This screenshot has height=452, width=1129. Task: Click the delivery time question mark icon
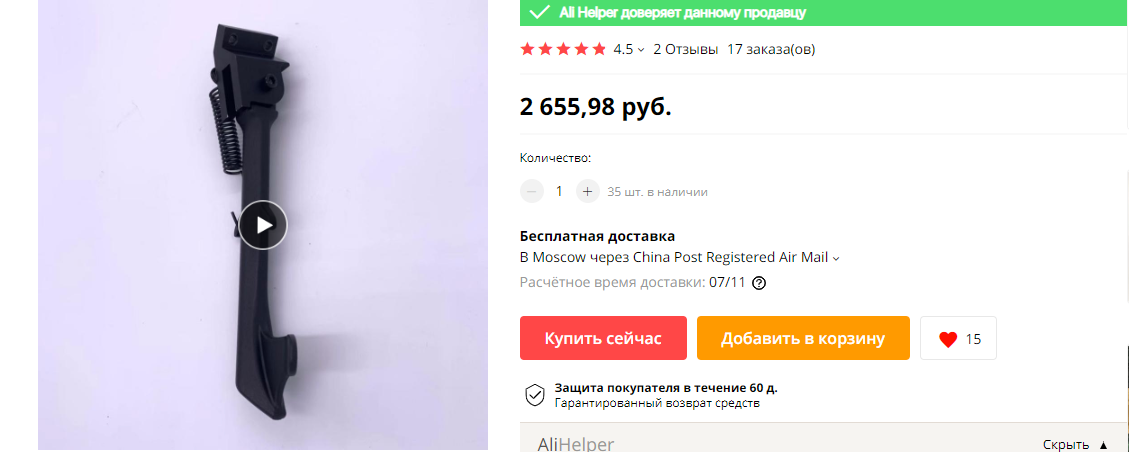click(758, 283)
